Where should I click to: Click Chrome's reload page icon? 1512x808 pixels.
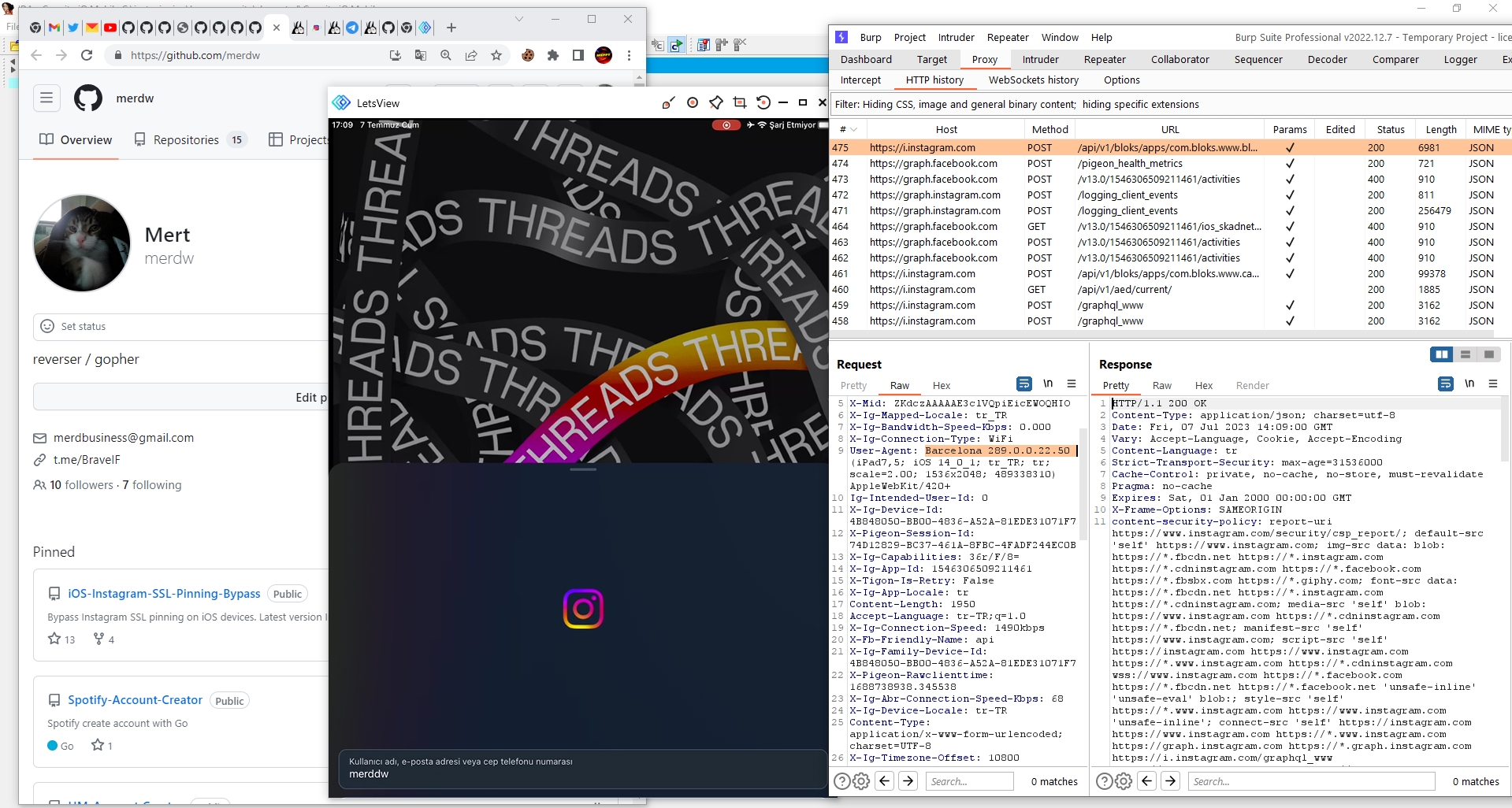coord(87,55)
